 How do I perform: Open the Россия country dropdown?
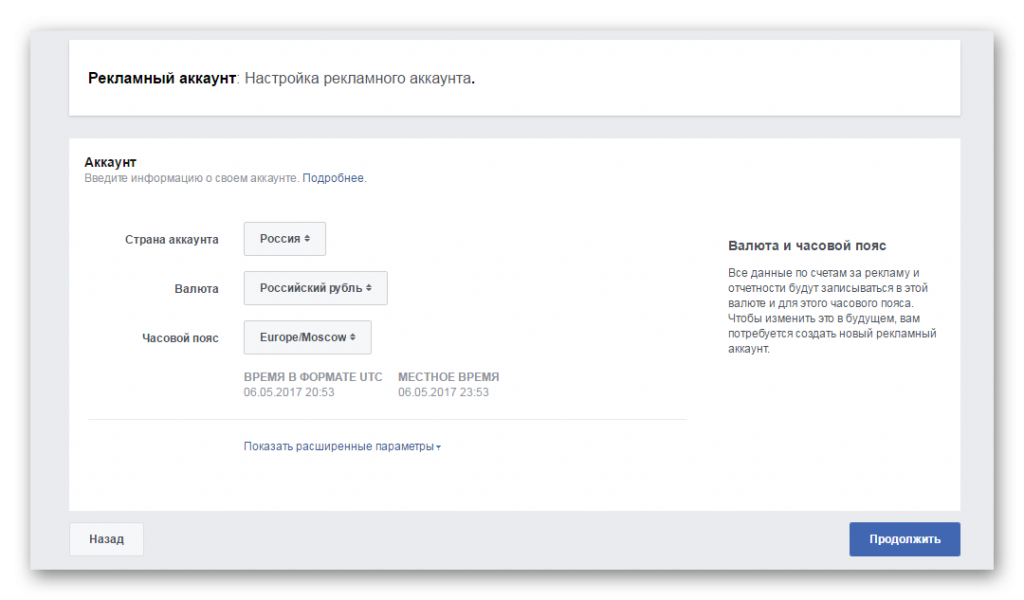click(x=284, y=239)
